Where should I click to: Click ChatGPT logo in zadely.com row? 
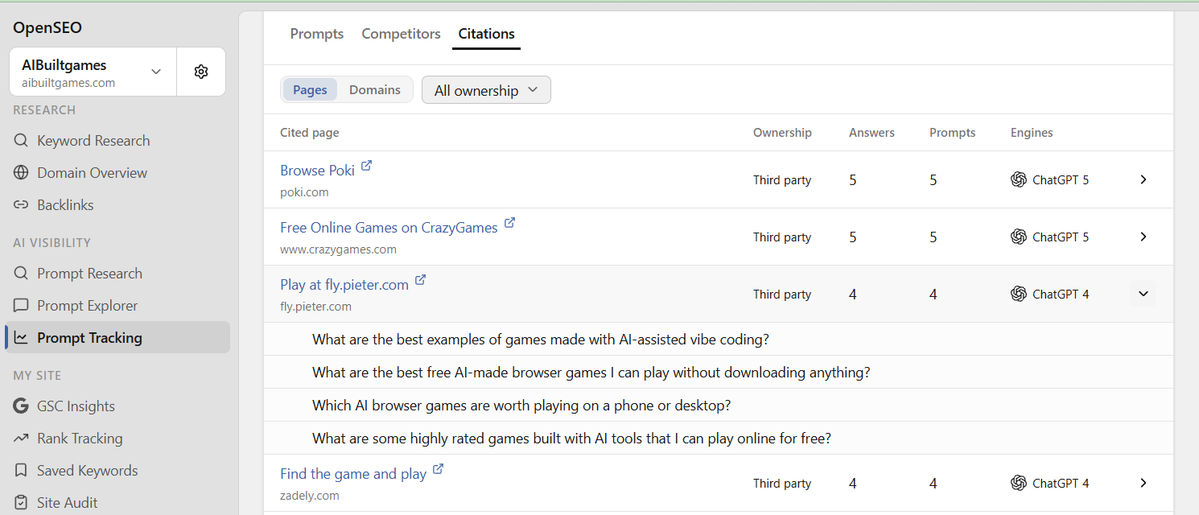pyautogui.click(x=1018, y=483)
